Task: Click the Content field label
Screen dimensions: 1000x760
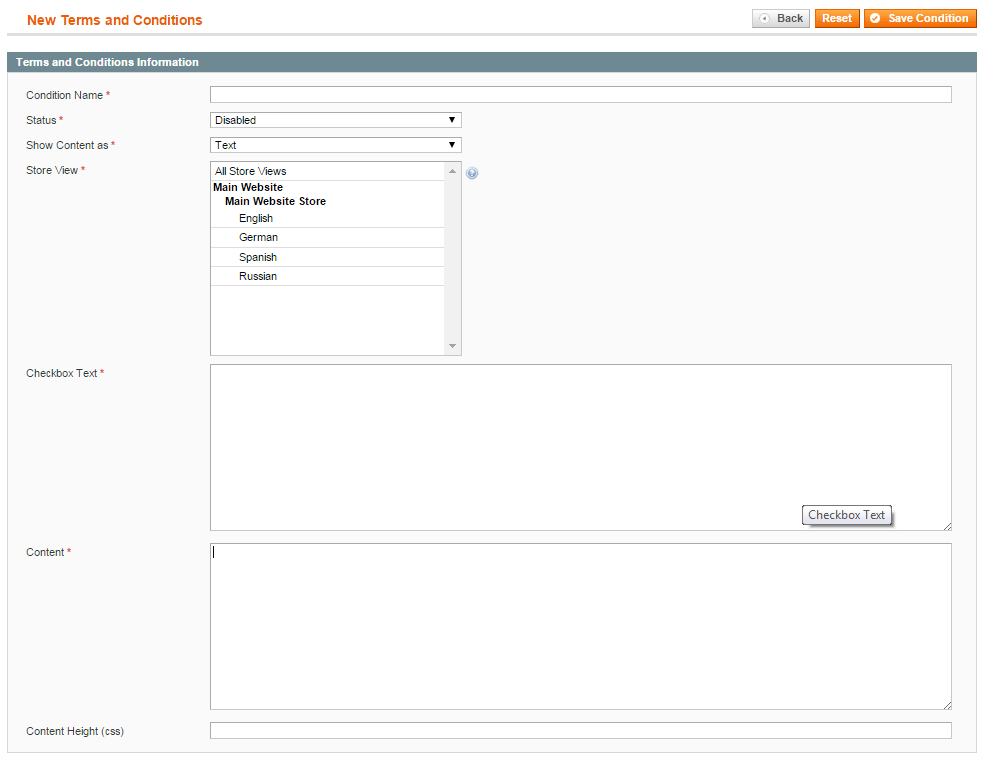Action: (45, 552)
